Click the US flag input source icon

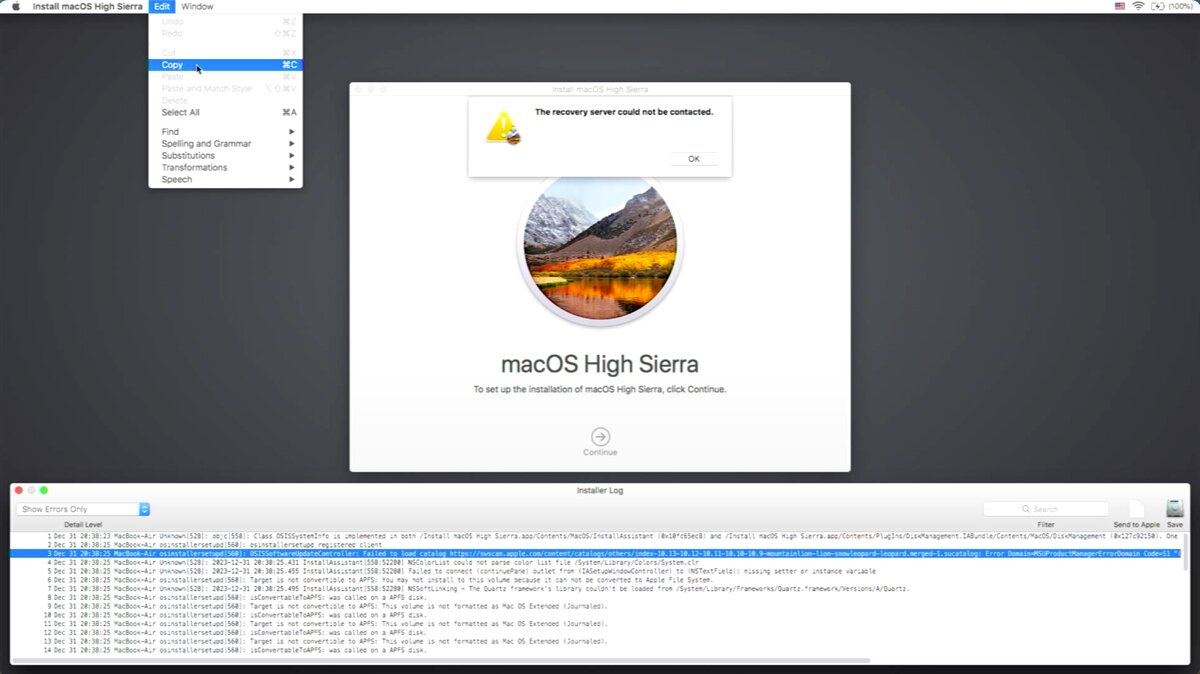[x=1119, y=6]
